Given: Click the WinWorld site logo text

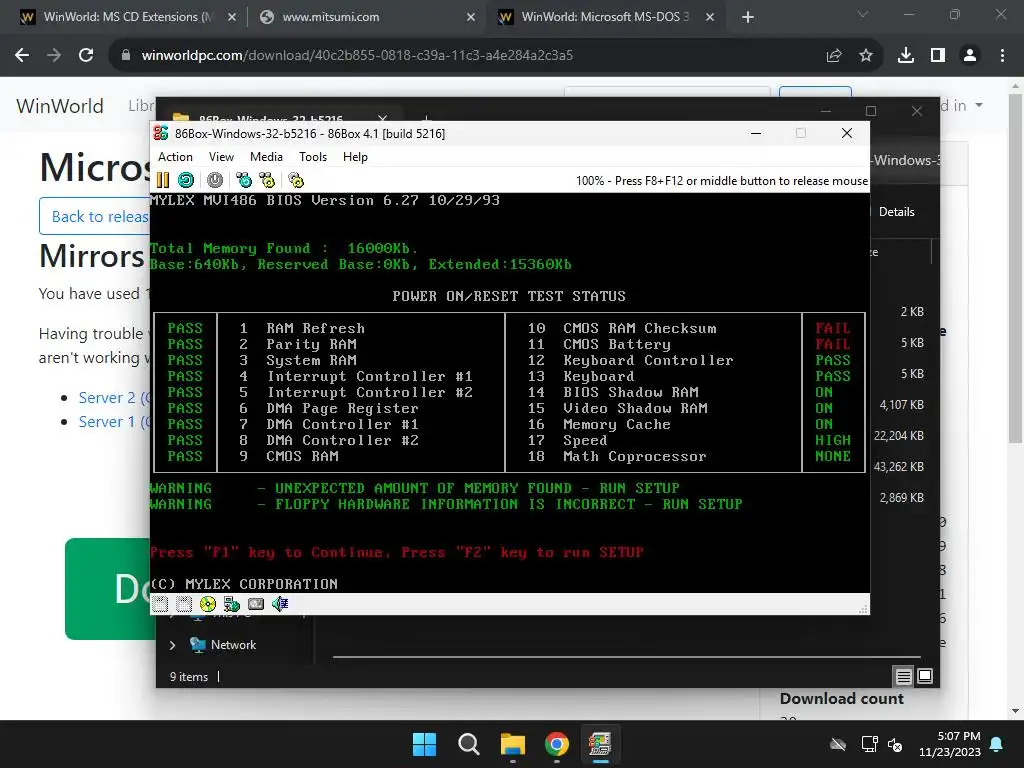Looking at the screenshot, I should tap(60, 106).
